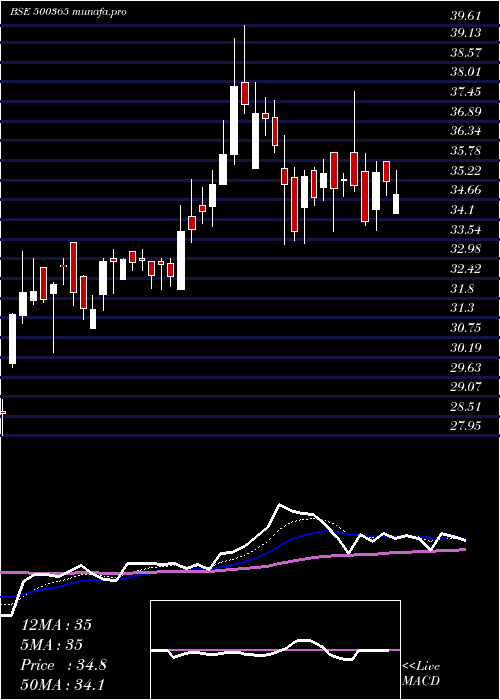Click the 32.42 price axis label
Image resolution: width=500 pixels, height=700 pixels.
pyautogui.click(x=466, y=269)
